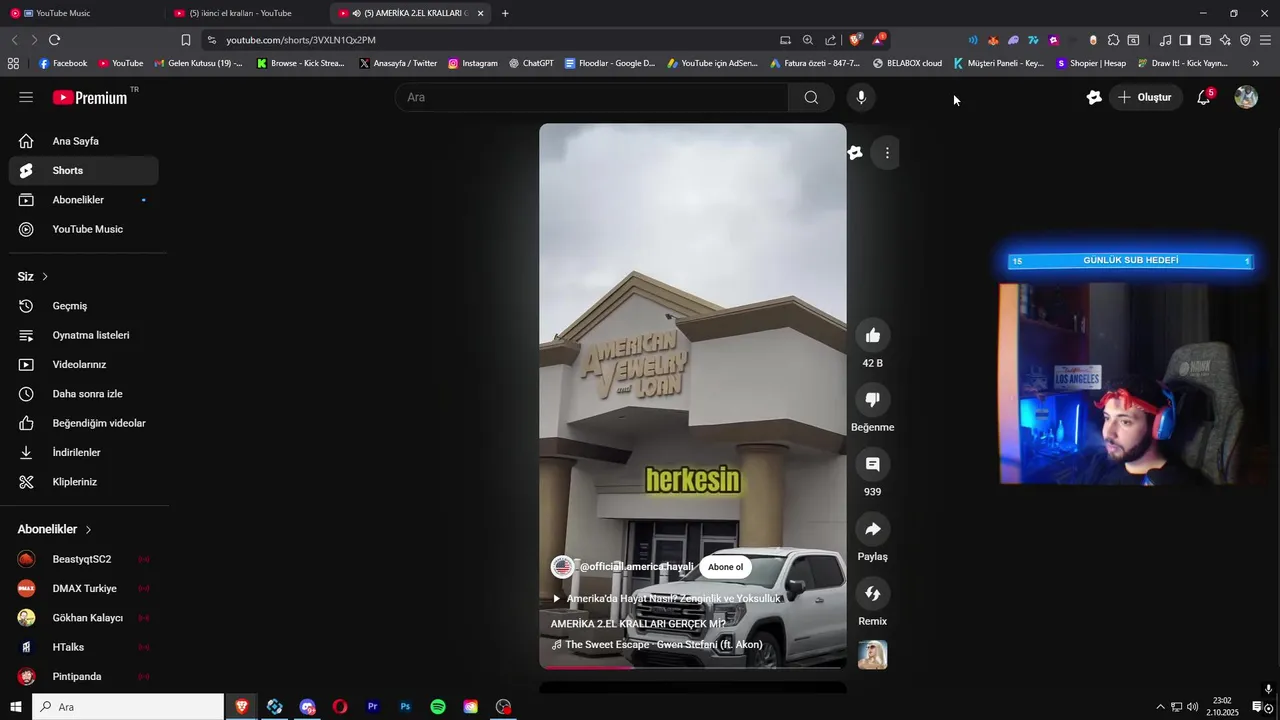Switch to the YouTube Music tab
Image resolution: width=1280 pixels, height=720 pixels.
tap(80, 13)
